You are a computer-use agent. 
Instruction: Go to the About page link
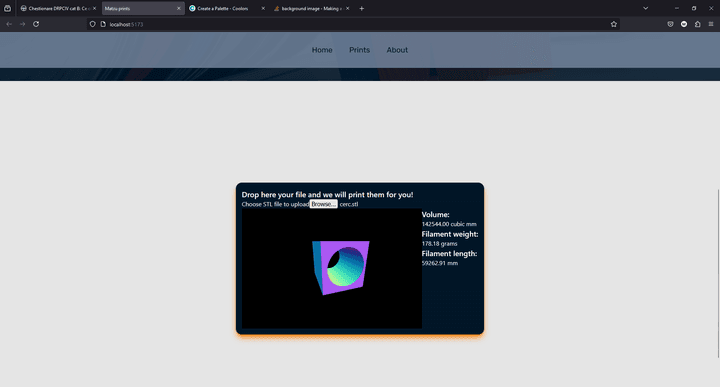click(x=397, y=50)
